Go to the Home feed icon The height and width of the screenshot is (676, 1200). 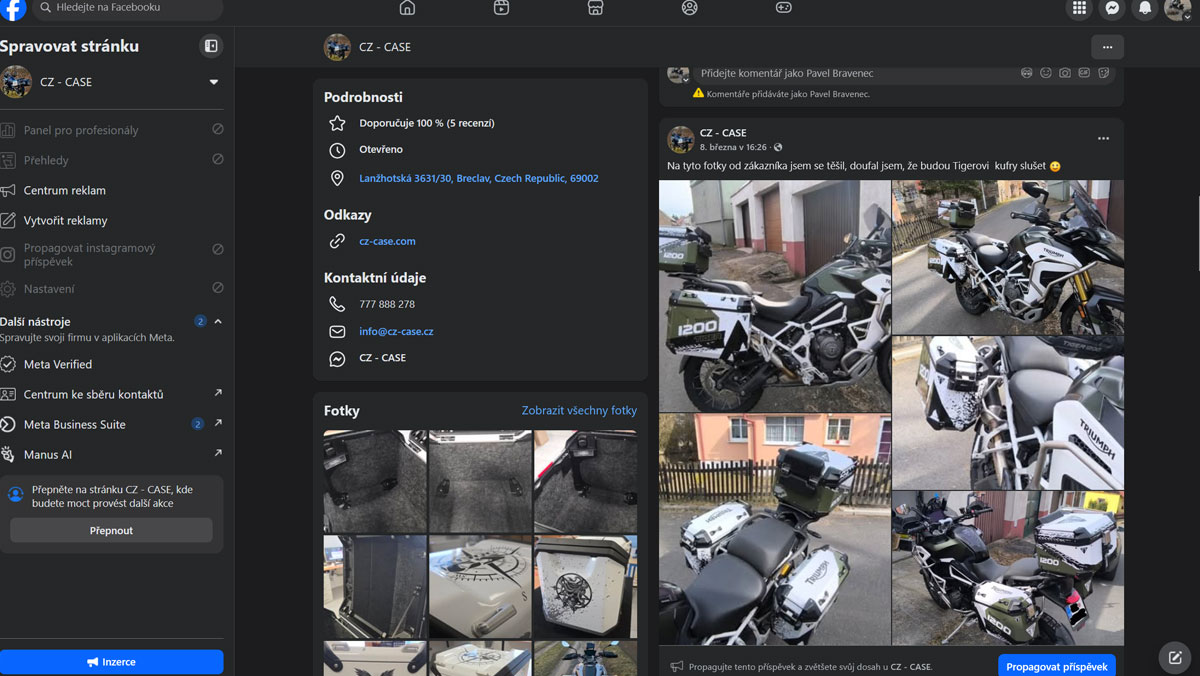point(407,8)
